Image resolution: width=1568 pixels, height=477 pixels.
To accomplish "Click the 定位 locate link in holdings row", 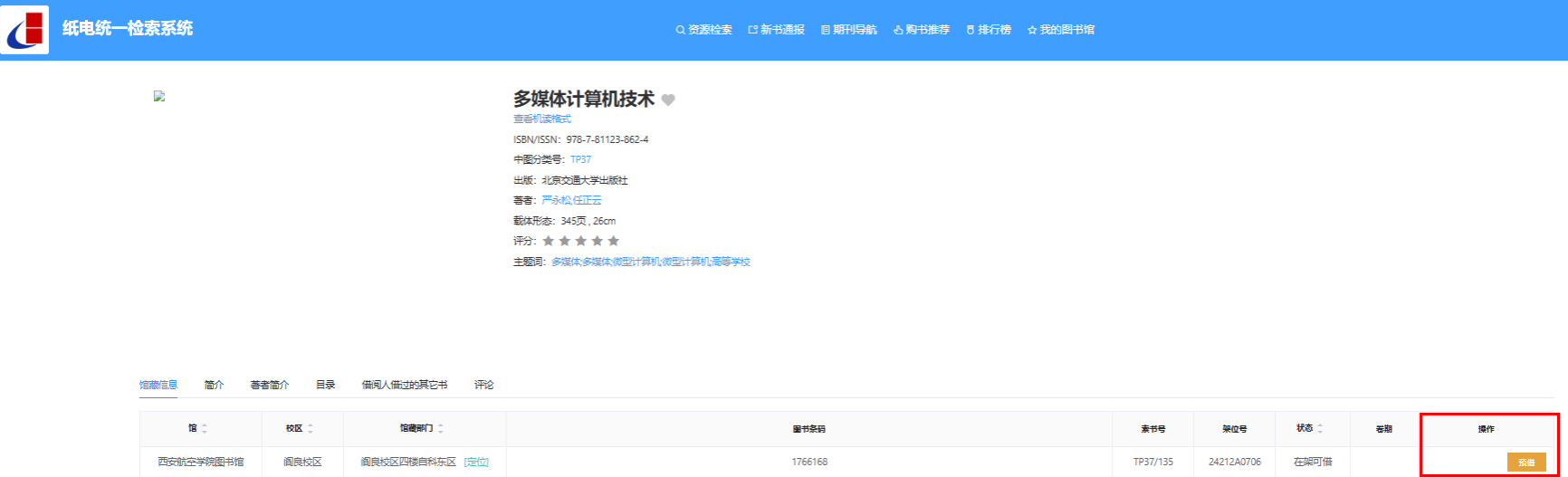I will (x=476, y=462).
